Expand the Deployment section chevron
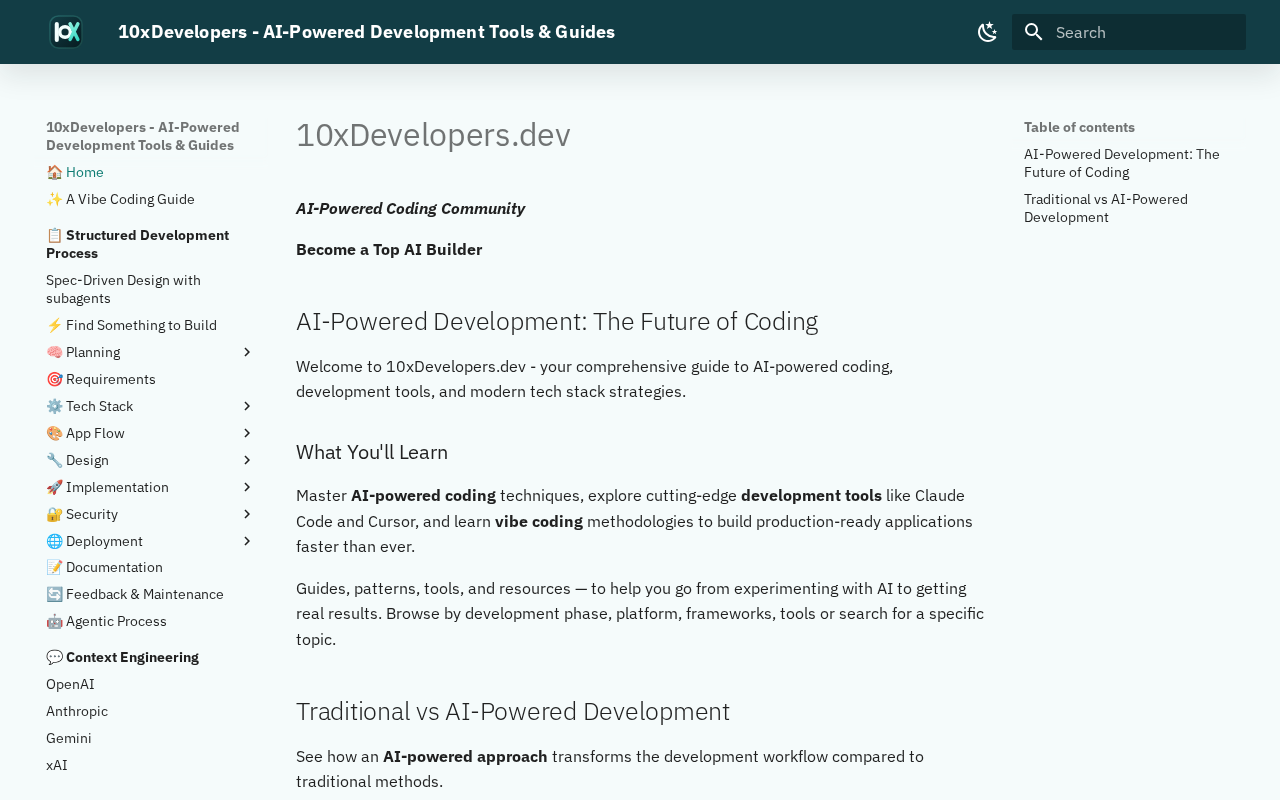The height and width of the screenshot is (800, 1280). (x=247, y=541)
